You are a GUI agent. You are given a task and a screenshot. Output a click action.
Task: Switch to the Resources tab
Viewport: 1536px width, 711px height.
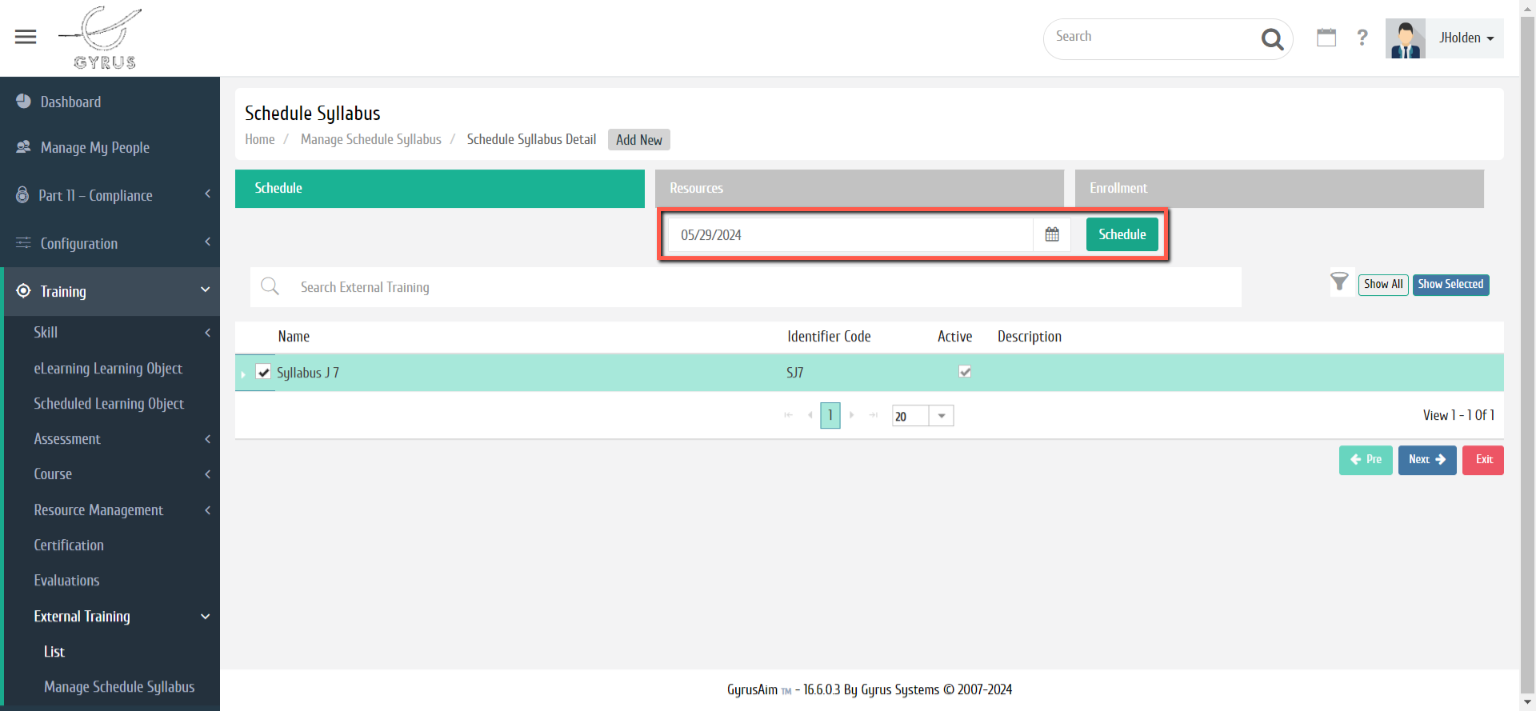coord(859,188)
